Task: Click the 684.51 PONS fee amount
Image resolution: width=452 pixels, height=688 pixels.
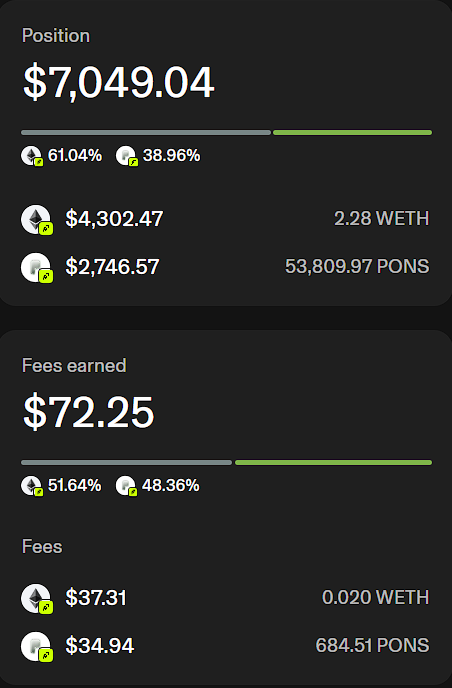Action: click(x=372, y=645)
